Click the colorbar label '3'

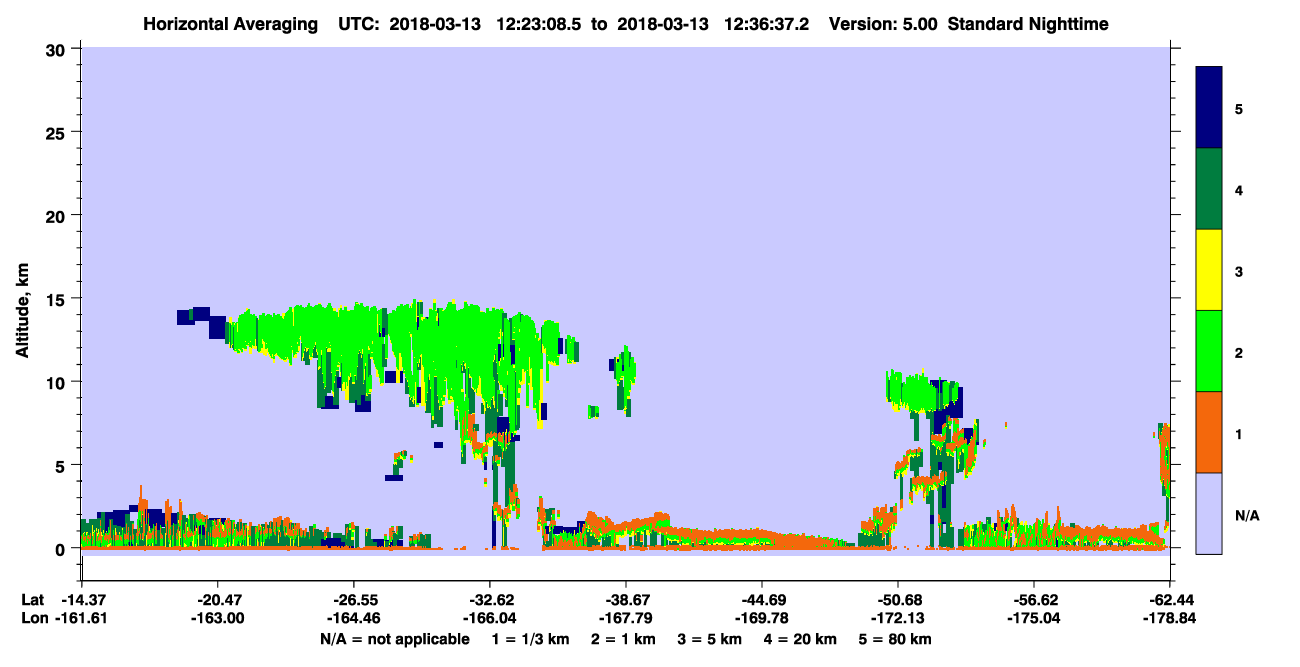1239,271
